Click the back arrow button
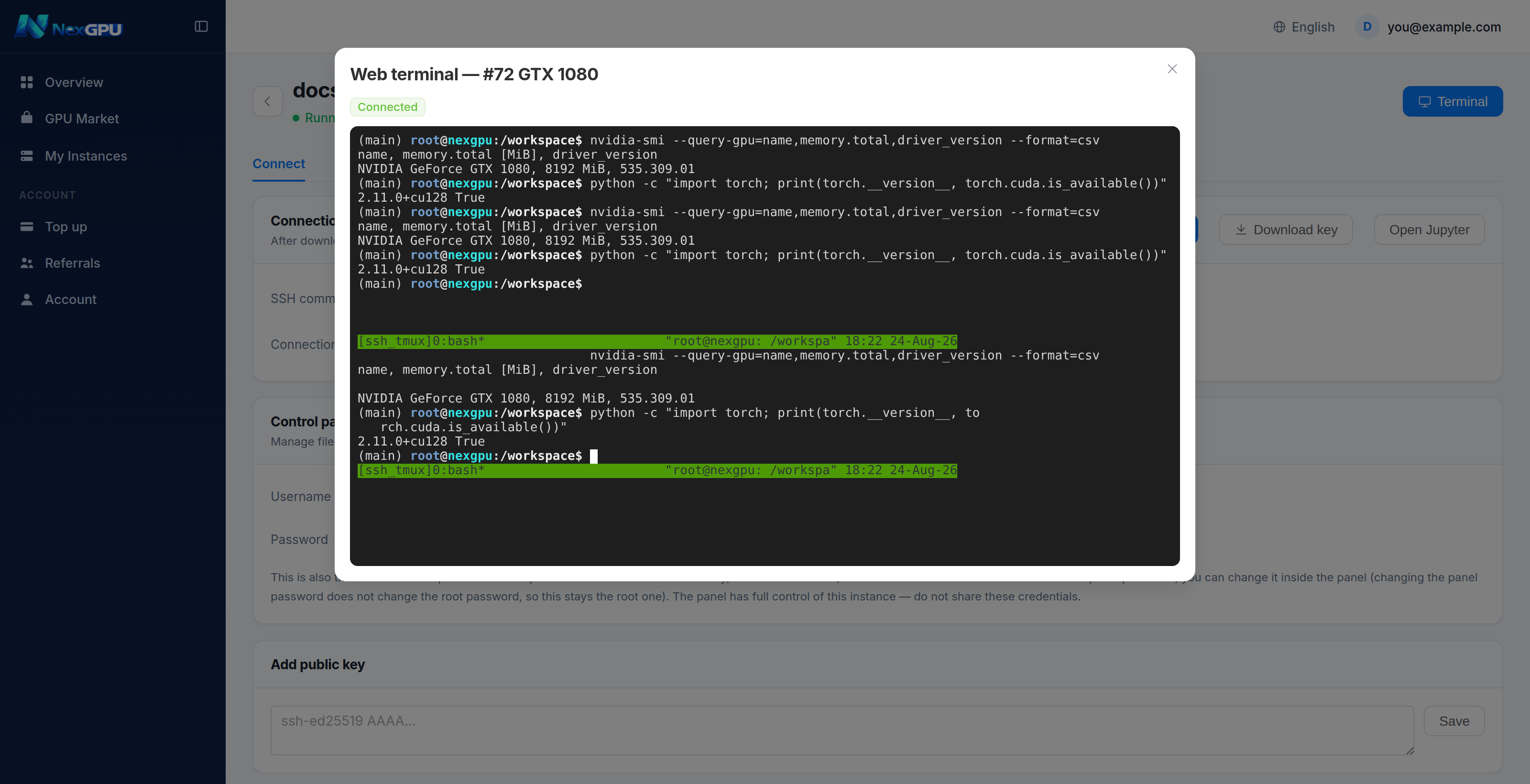The height and width of the screenshot is (784, 1530). click(x=267, y=101)
